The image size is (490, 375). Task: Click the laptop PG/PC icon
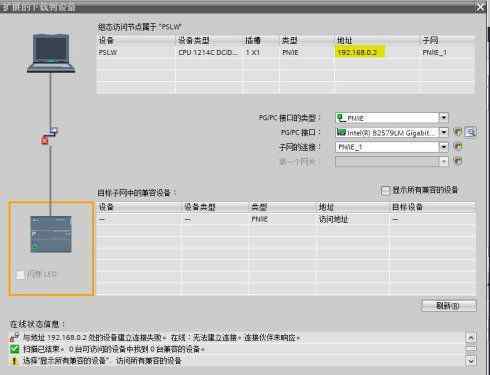(51, 53)
